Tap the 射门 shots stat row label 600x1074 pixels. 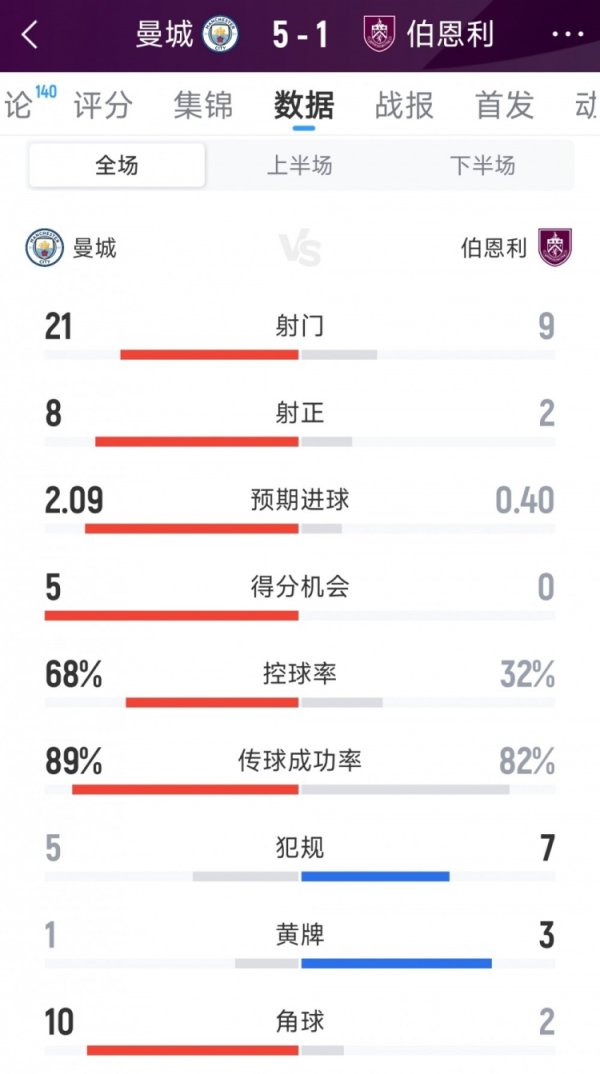(x=300, y=326)
